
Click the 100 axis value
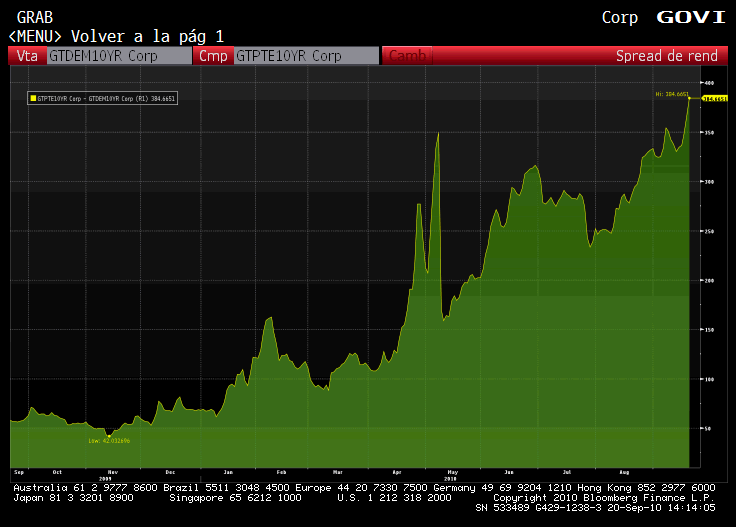[x=709, y=379]
